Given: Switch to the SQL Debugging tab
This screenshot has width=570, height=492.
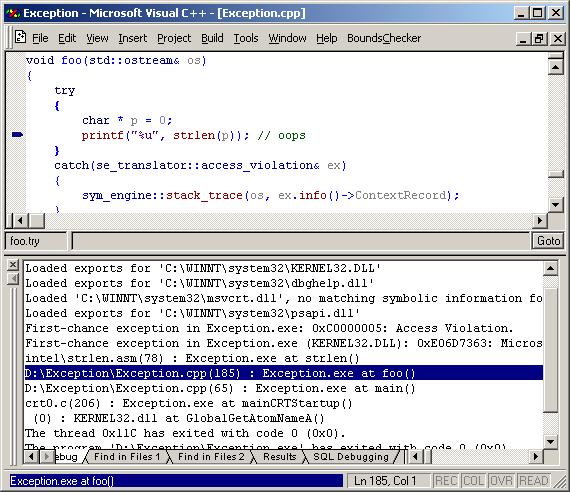Looking at the screenshot, I should [351, 457].
